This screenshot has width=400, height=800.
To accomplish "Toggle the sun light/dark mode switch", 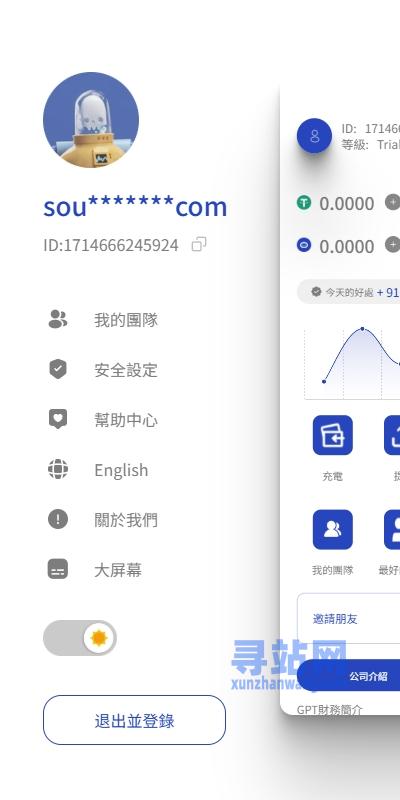I will pos(80,638).
